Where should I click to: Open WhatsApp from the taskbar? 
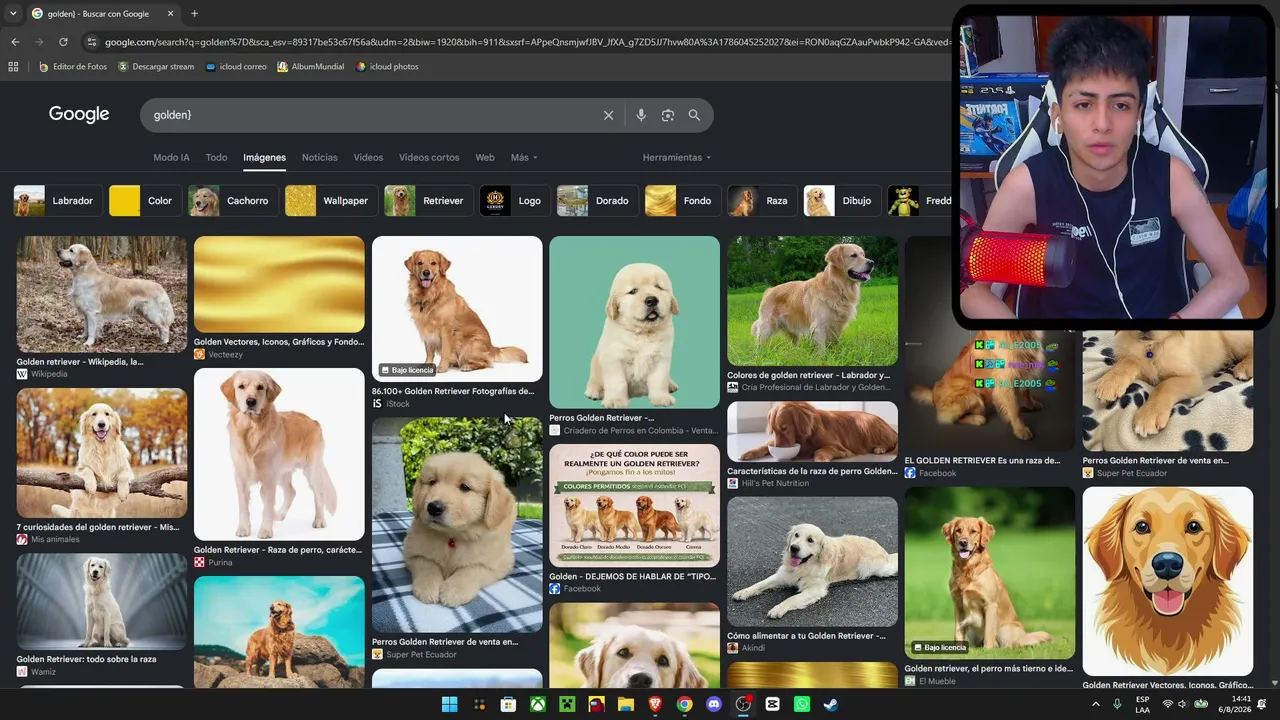(x=802, y=704)
